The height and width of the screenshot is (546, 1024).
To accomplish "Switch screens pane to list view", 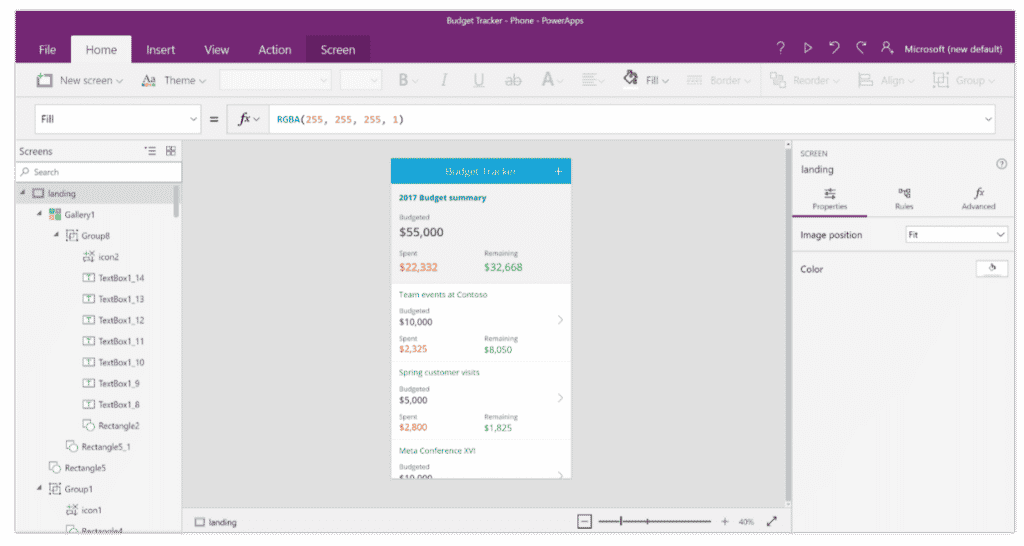I will (150, 151).
